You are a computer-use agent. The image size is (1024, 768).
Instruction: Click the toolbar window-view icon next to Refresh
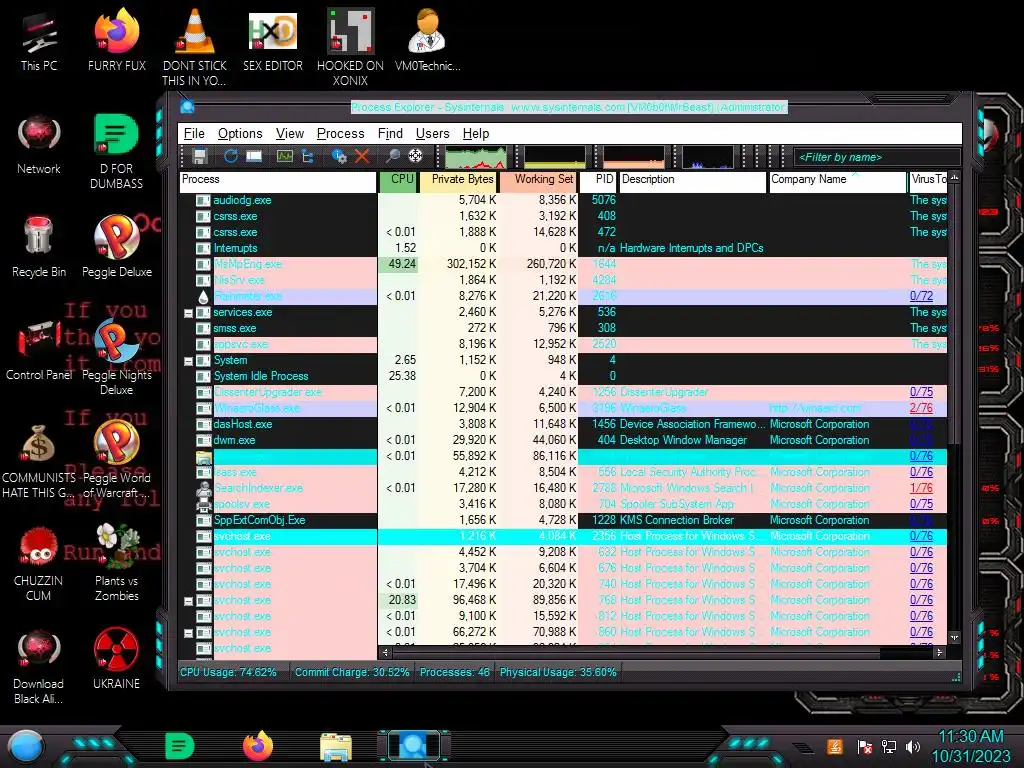[x=254, y=156]
